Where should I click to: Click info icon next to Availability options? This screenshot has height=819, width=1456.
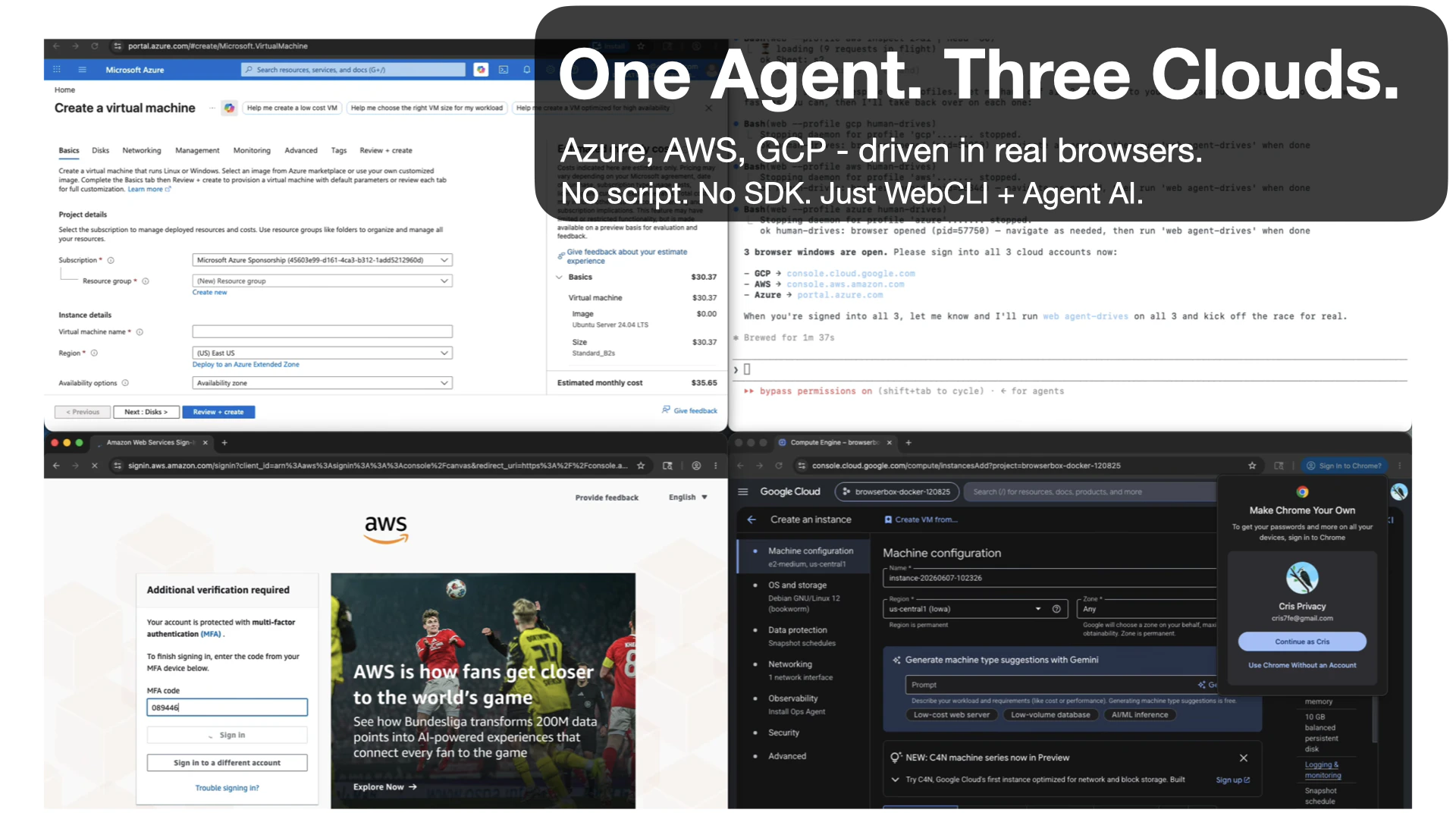[125, 383]
